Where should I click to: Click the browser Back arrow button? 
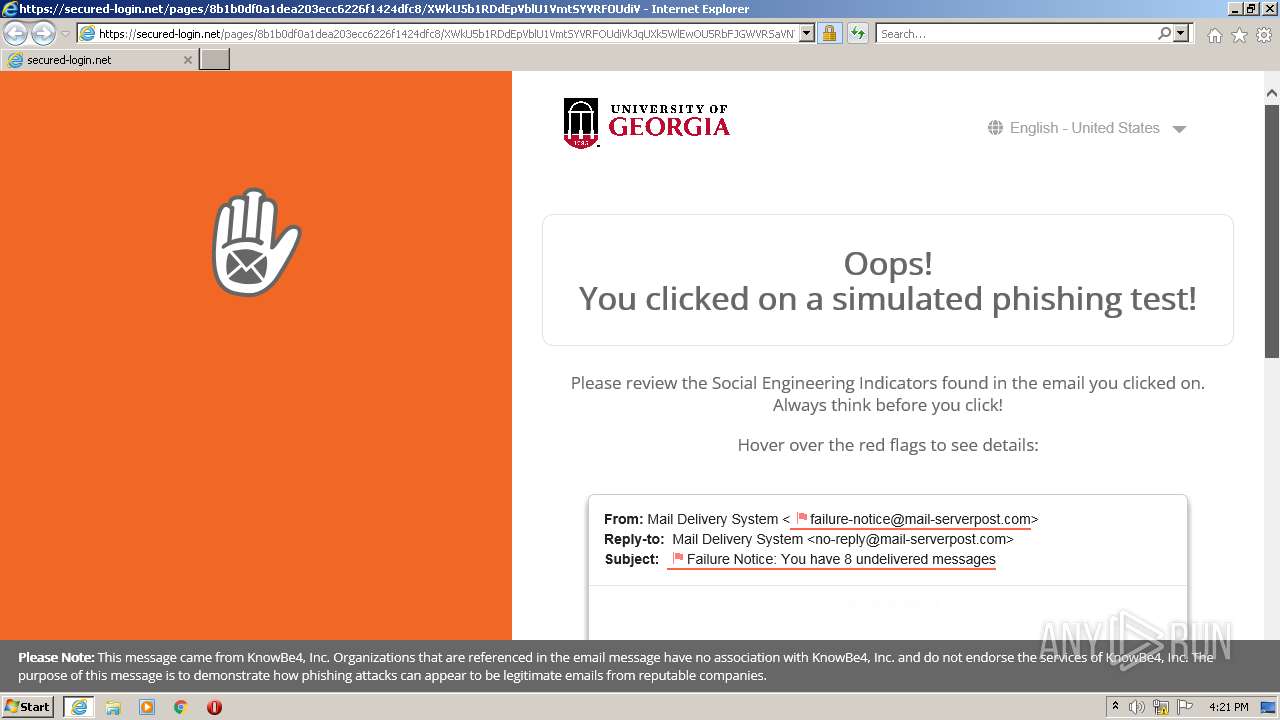[x=15, y=34]
